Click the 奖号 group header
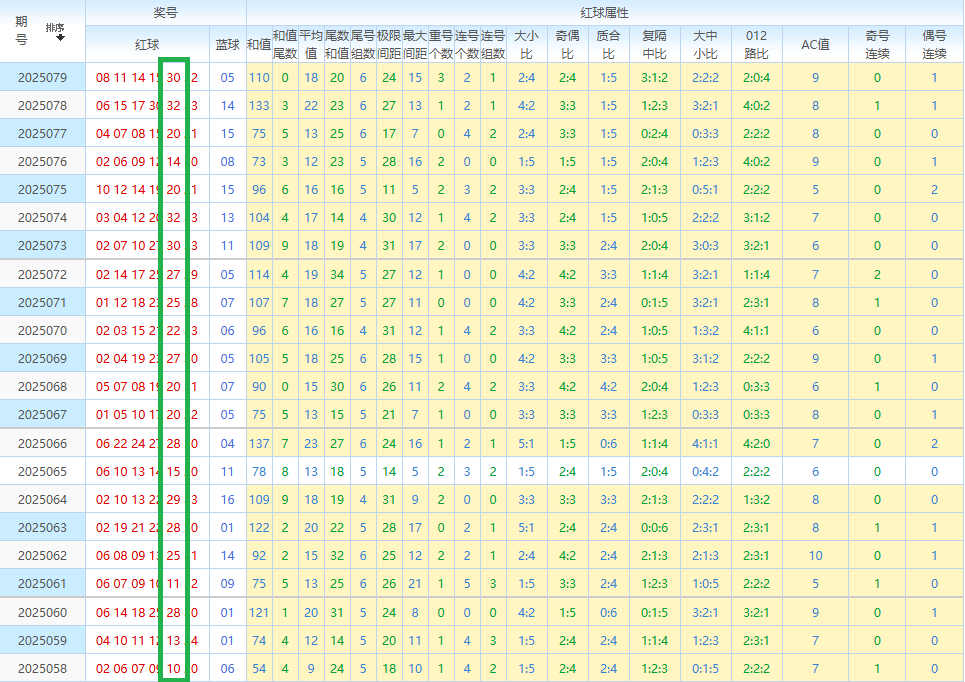 click(166, 12)
